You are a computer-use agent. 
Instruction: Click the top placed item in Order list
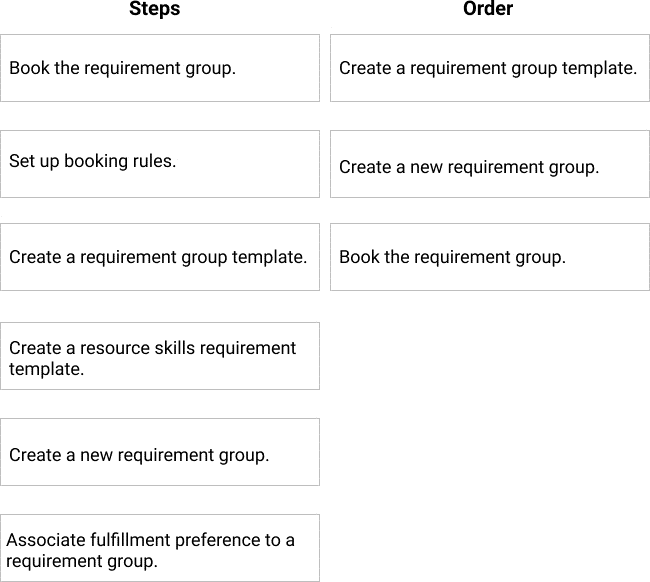[489, 68]
